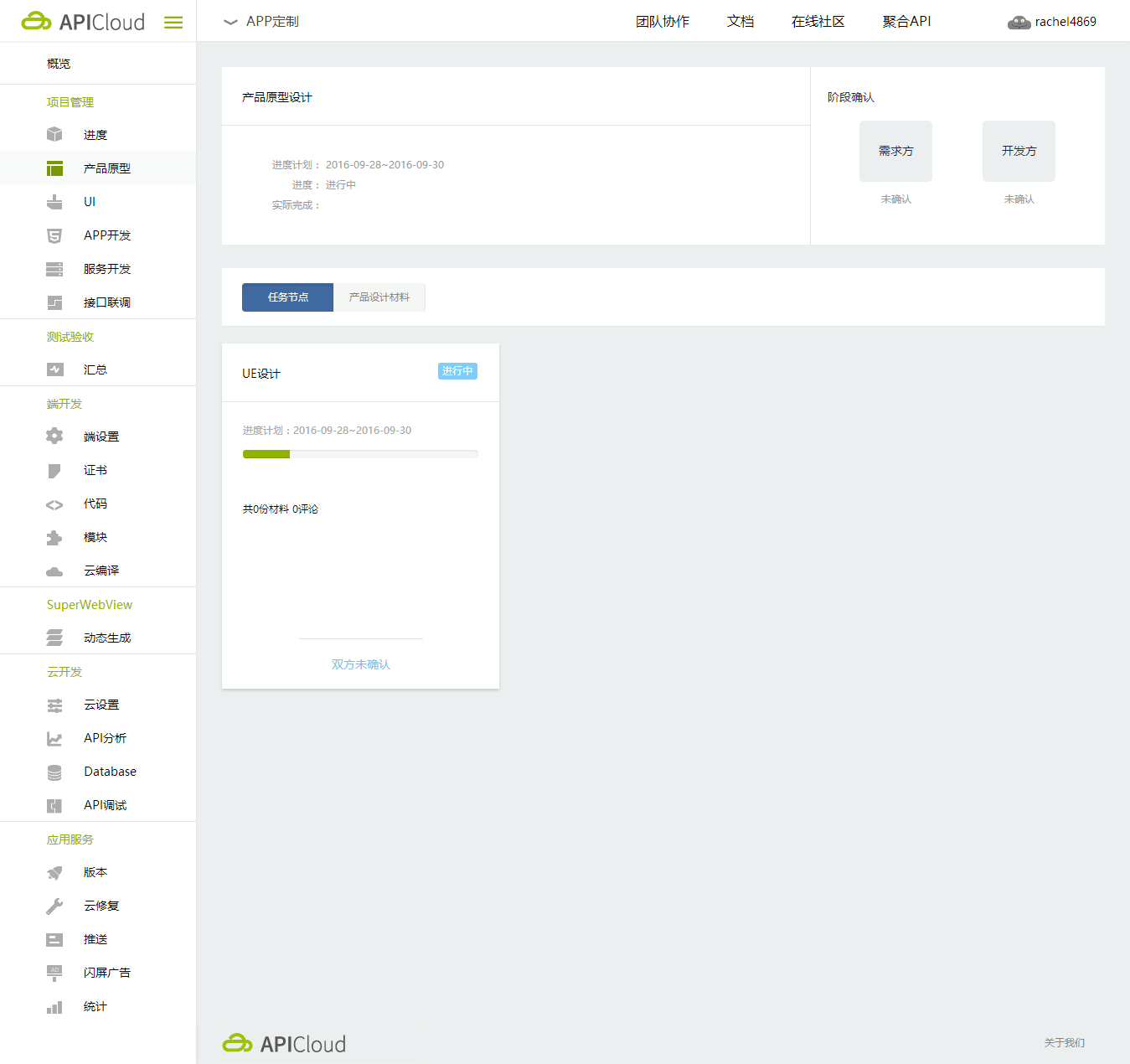Click the 统计 statistics chart icon
The width and height of the screenshot is (1130, 1064).
[x=54, y=1006]
